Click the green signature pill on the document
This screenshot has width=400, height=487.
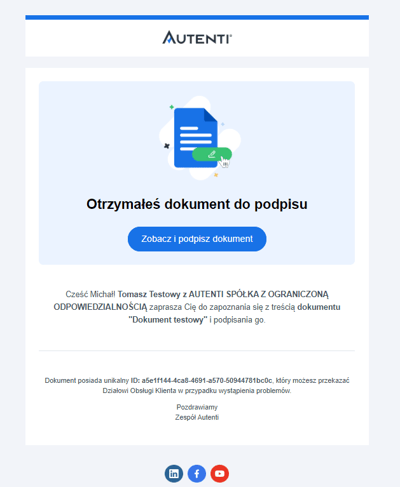[x=212, y=154]
